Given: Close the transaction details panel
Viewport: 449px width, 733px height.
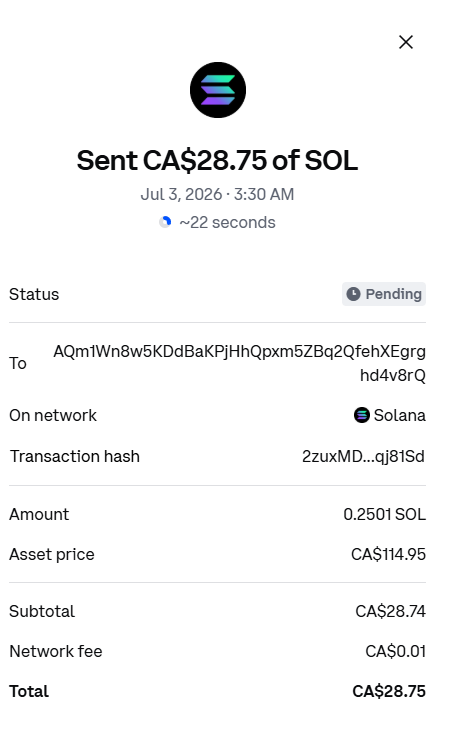Looking at the screenshot, I should pyautogui.click(x=406, y=42).
